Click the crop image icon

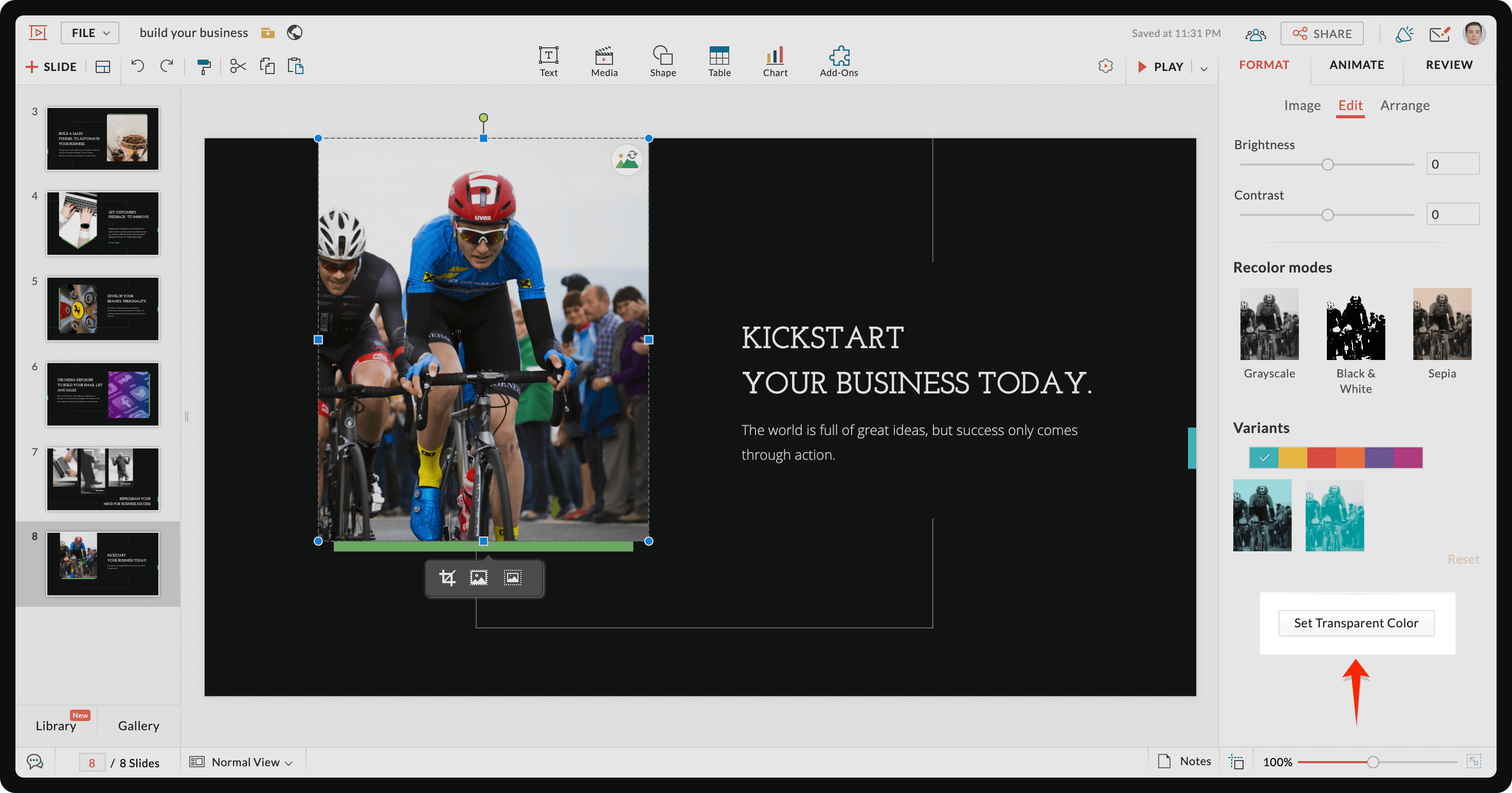(447, 578)
